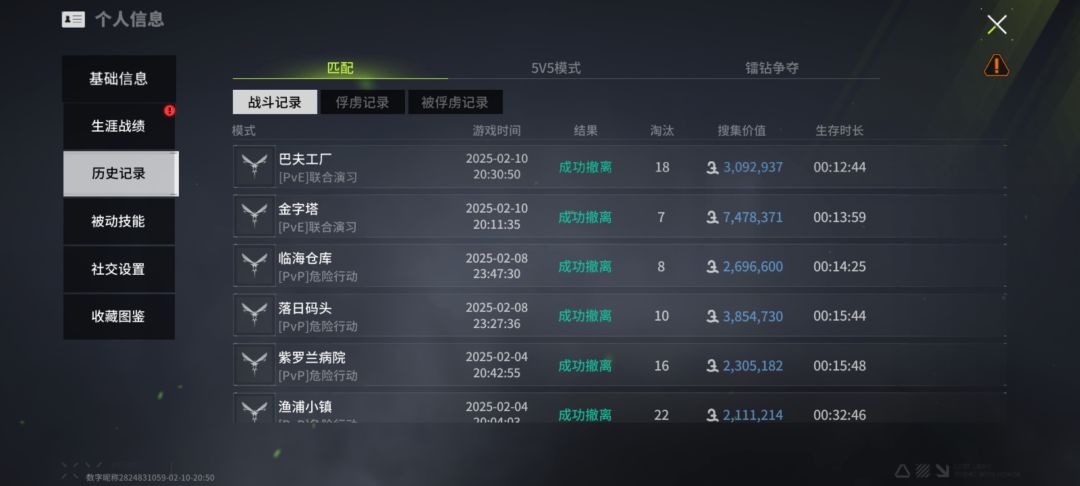Tap the currency icon beside 2,696,600

(x=712, y=266)
